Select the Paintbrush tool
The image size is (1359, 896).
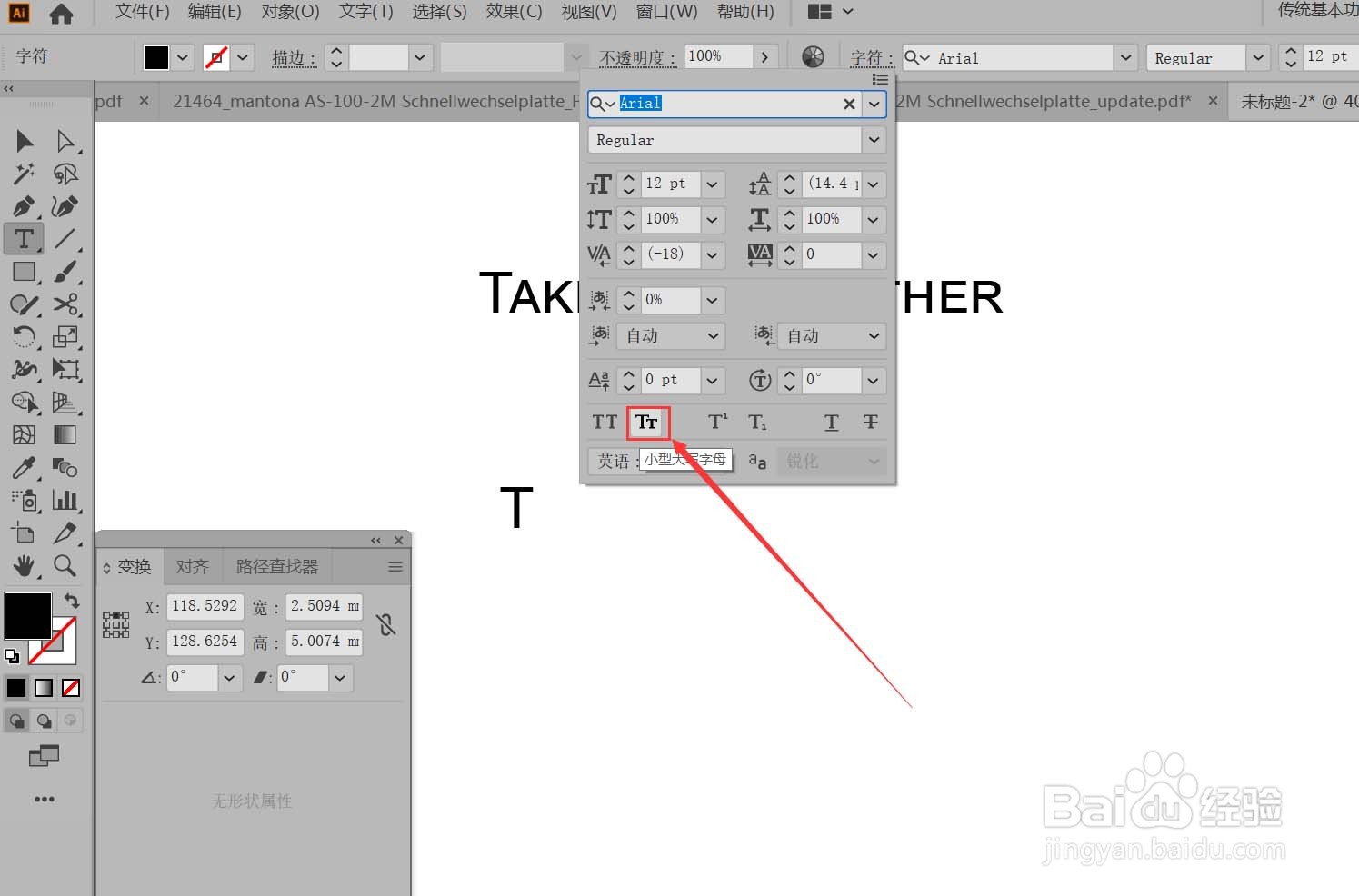(x=65, y=272)
